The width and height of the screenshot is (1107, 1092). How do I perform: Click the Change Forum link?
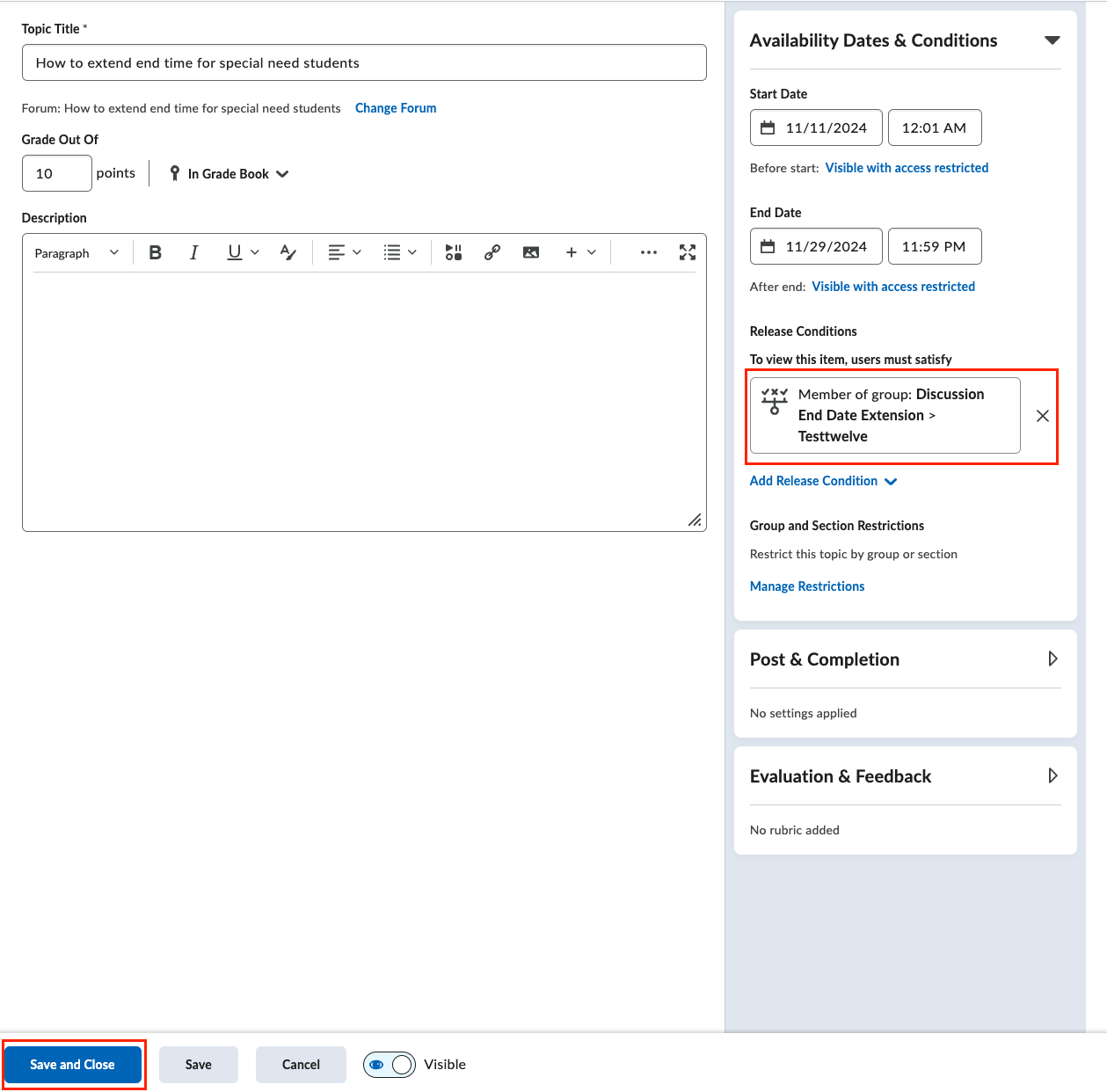396,108
